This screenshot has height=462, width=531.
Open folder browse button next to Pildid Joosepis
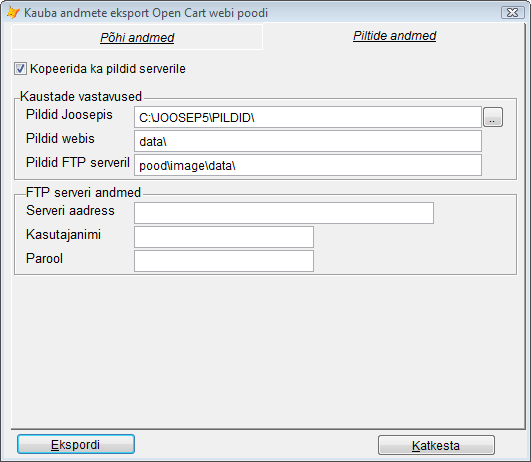(493, 117)
